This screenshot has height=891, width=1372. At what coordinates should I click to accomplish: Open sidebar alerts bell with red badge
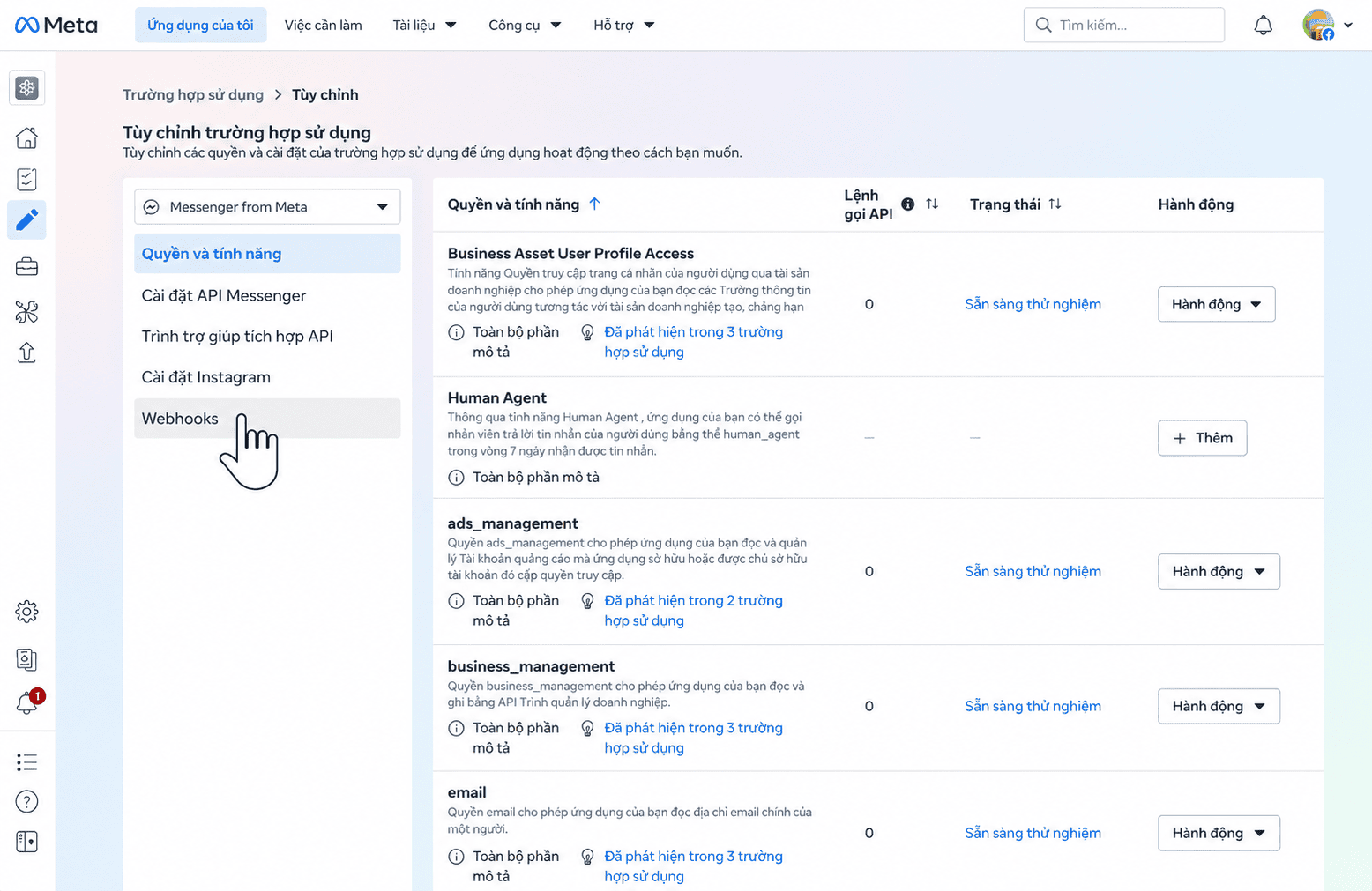click(28, 702)
